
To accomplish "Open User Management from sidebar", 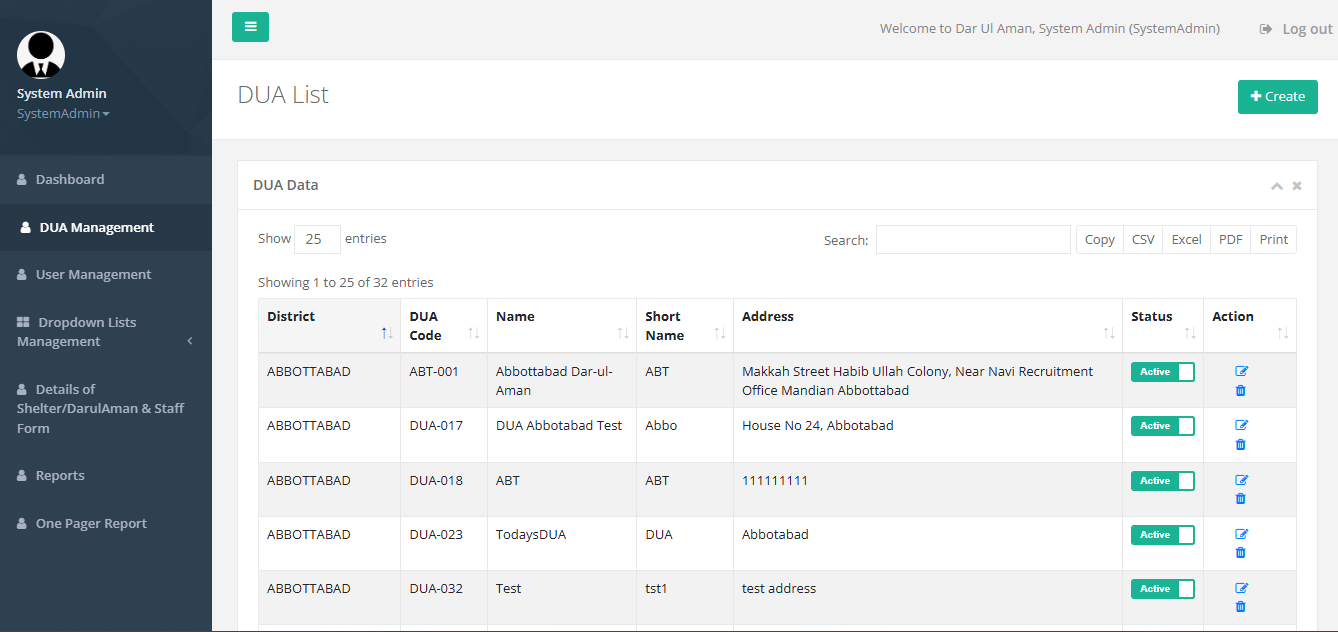I will pos(93,275).
